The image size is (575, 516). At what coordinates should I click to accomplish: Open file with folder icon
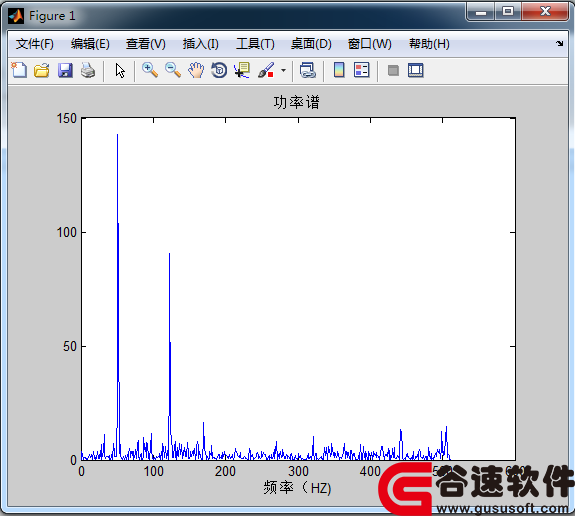pyautogui.click(x=42, y=70)
